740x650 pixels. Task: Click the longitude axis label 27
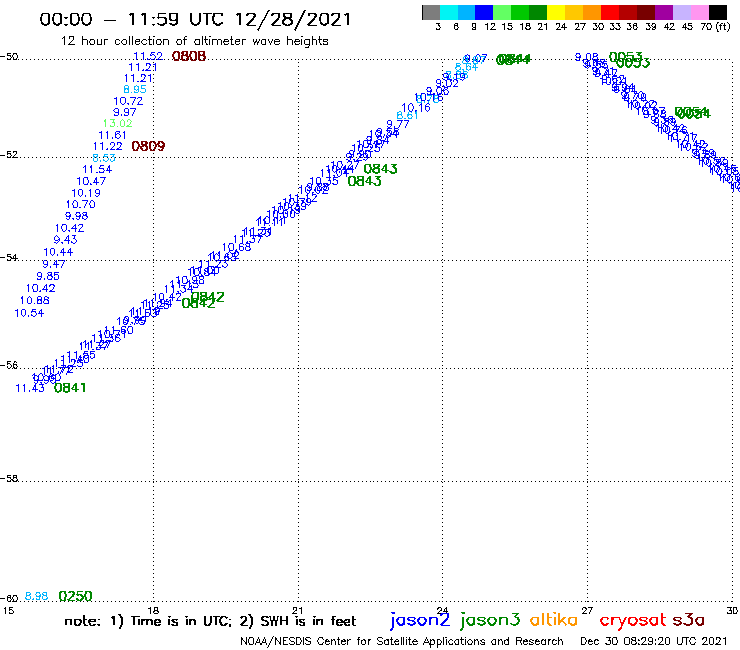click(587, 610)
